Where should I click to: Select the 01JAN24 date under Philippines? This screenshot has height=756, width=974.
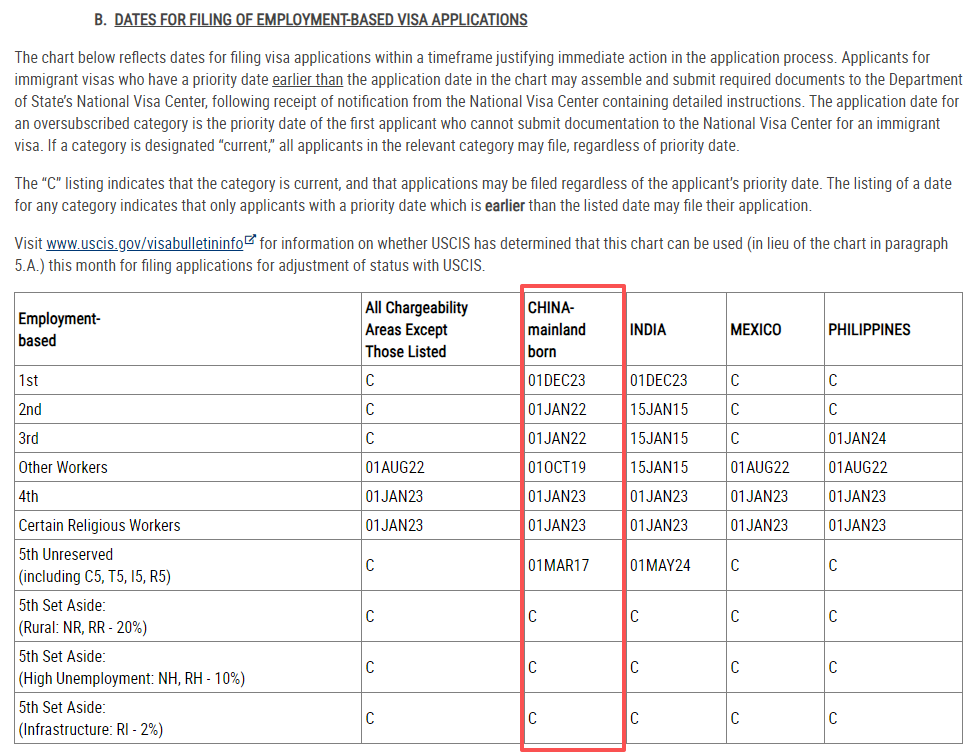[856, 438]
